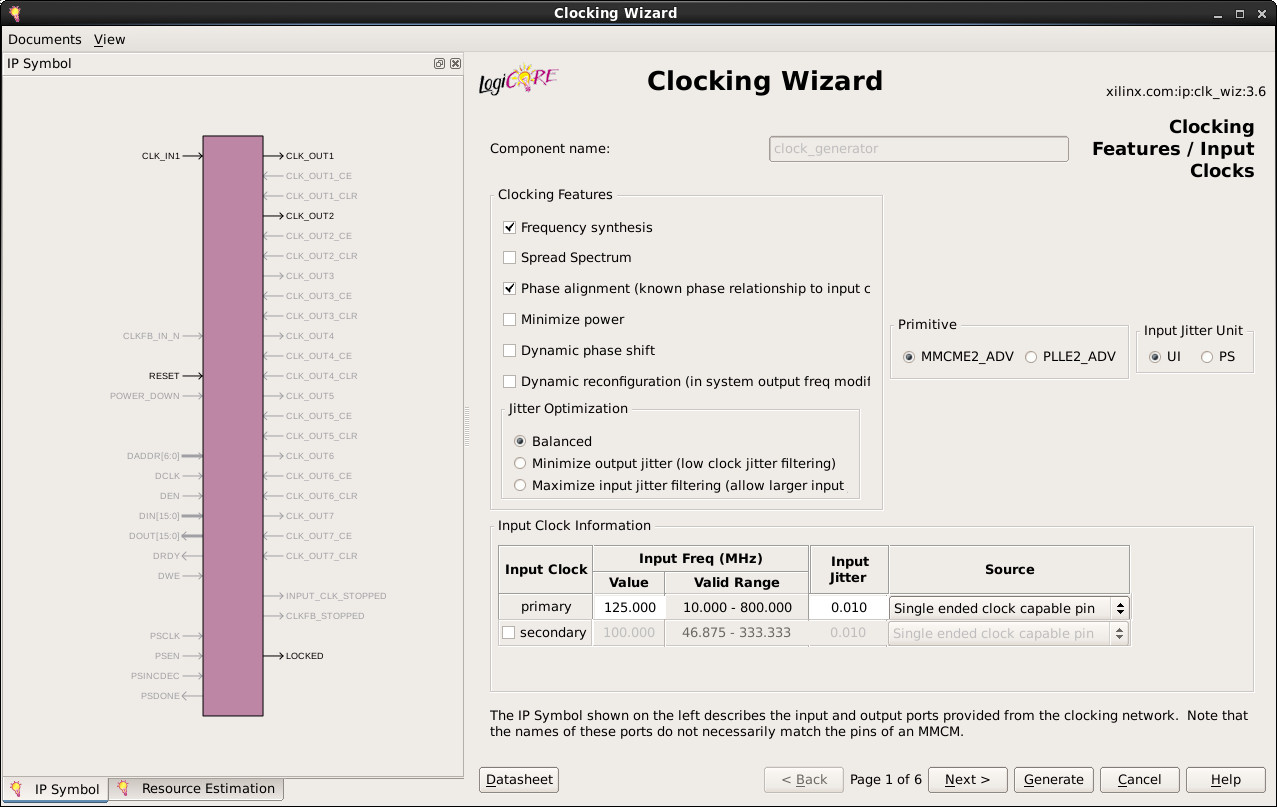Click the Generate button
Screen dimensions: 1277x807
point(1053,780)
